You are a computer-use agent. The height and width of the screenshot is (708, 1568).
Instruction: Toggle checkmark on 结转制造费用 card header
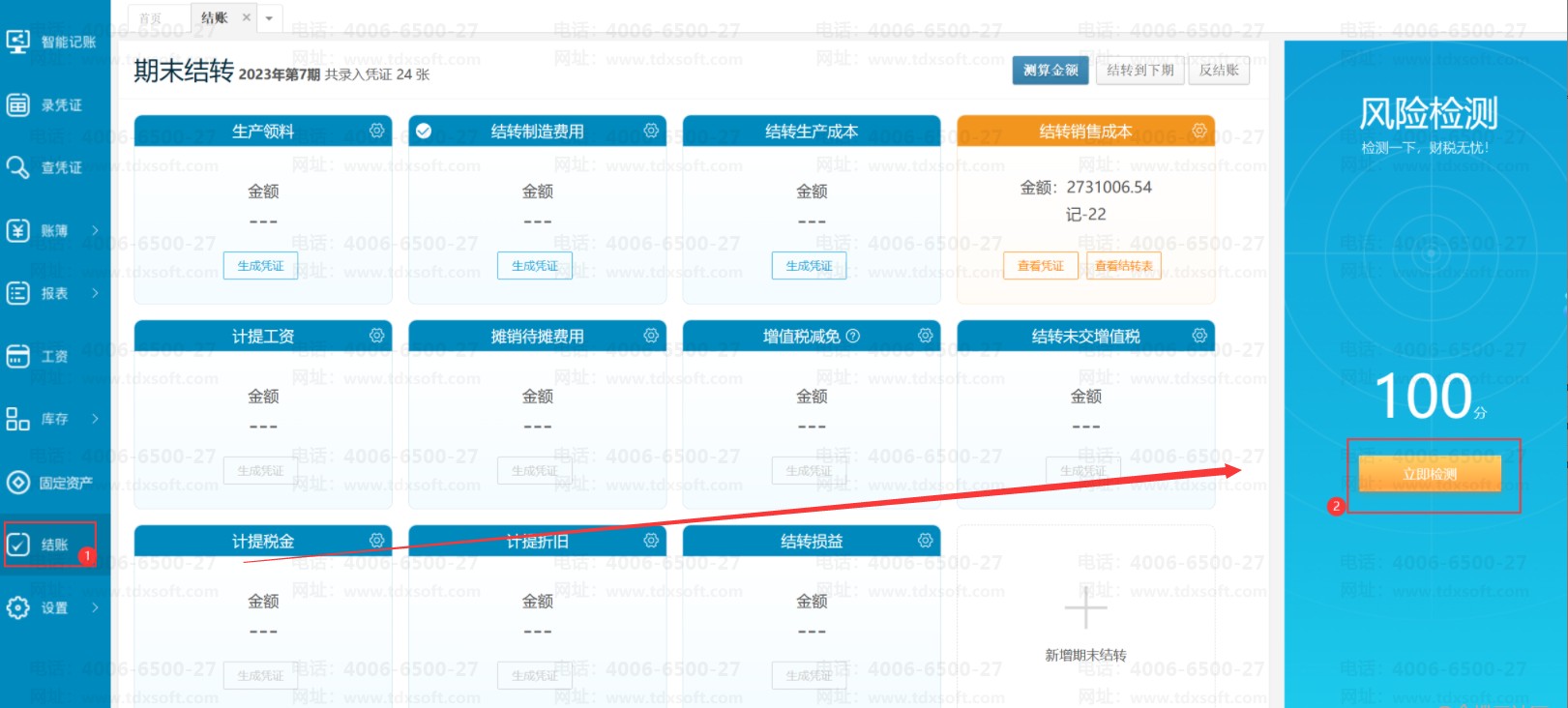(424, 131)
